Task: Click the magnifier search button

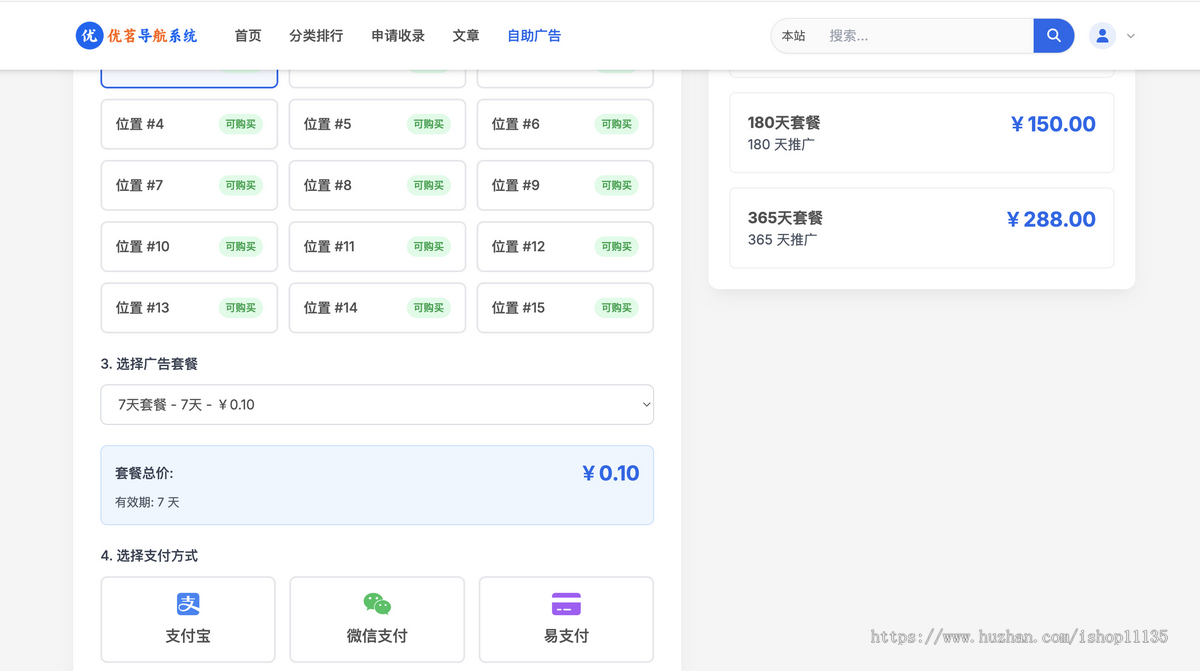Action: [x=1054, y=36]
